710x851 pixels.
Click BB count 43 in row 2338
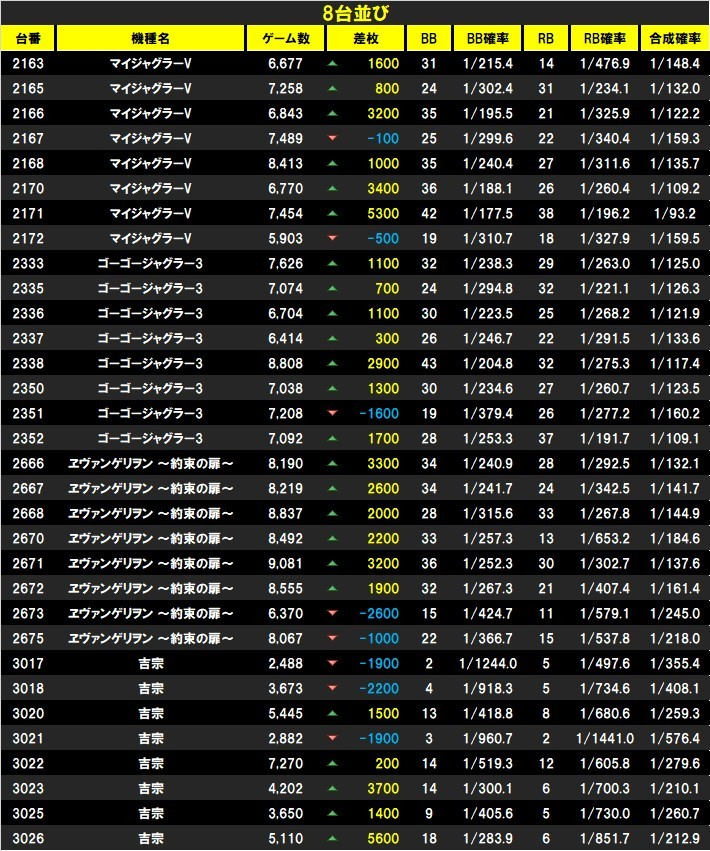pos(429,364)
